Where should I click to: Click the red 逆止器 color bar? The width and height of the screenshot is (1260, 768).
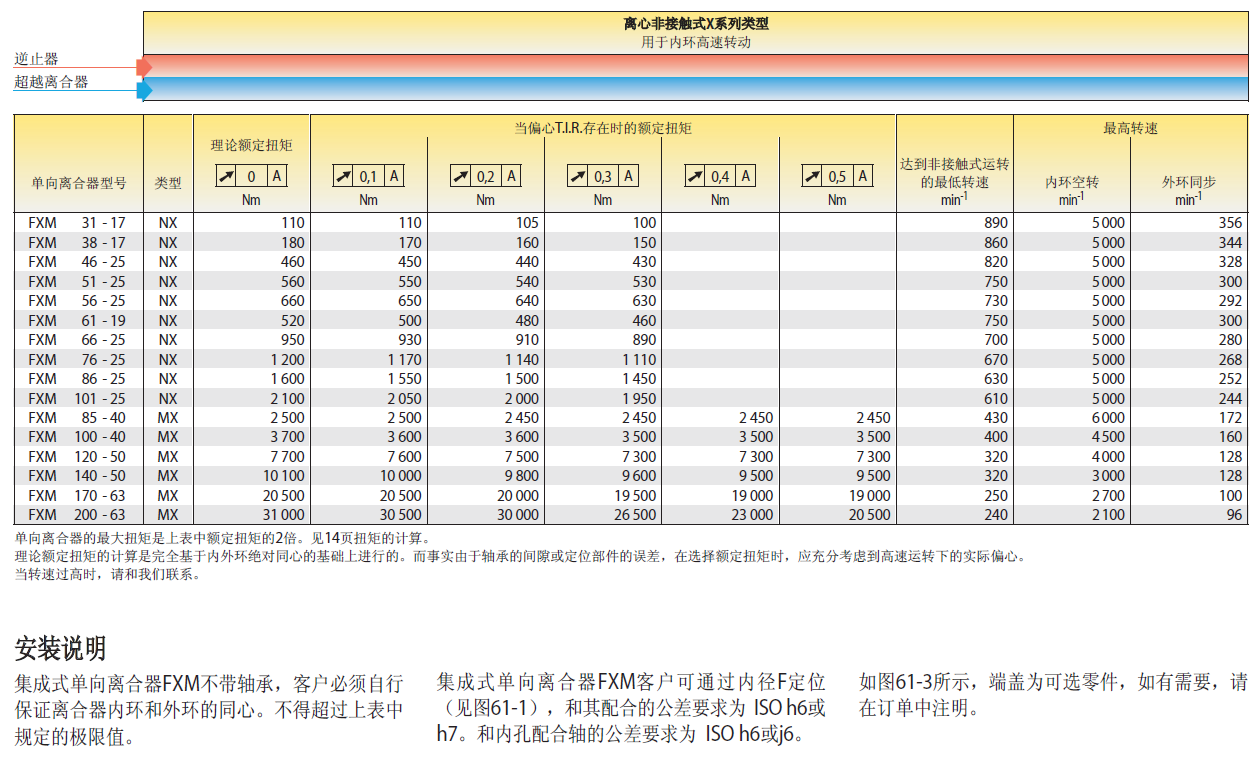696,66
